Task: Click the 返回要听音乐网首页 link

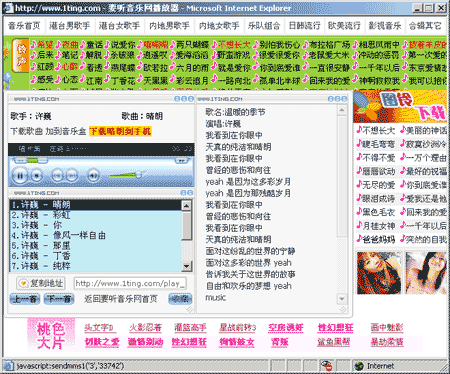Action: click(x=121, y=299)
